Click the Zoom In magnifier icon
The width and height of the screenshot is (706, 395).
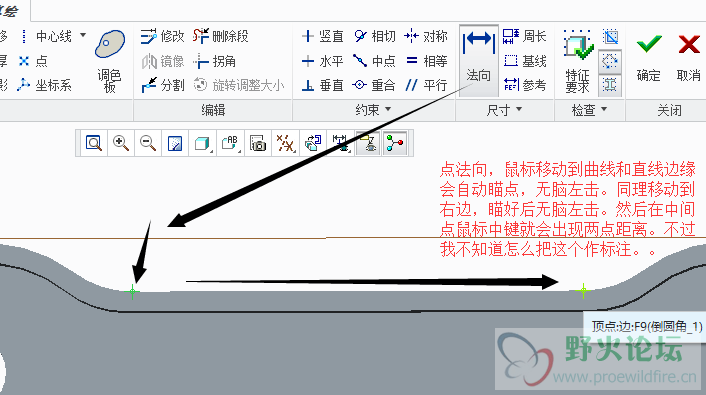pos(121,143)
